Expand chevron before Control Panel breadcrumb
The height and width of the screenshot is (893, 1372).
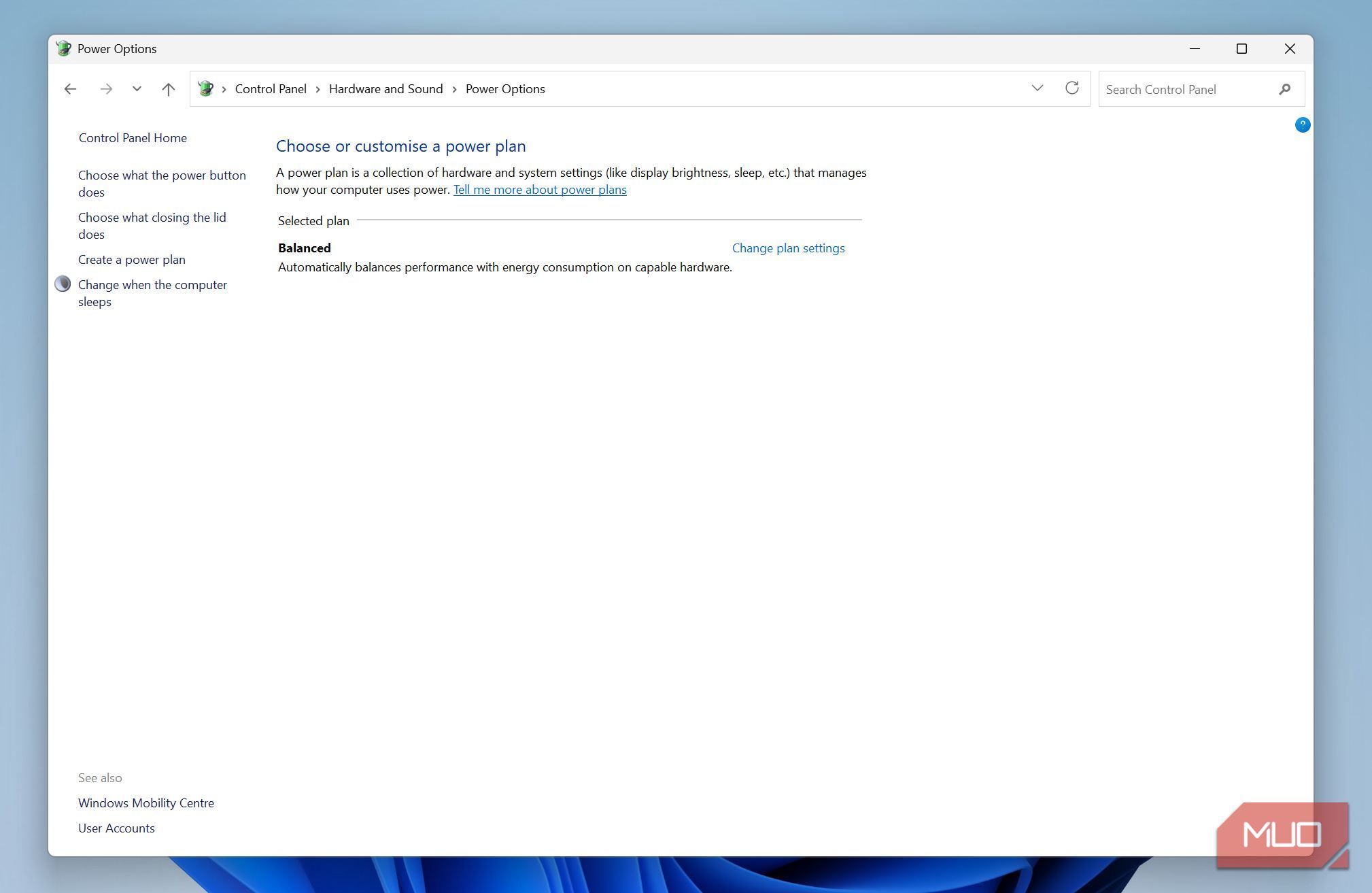pos(224,89)
